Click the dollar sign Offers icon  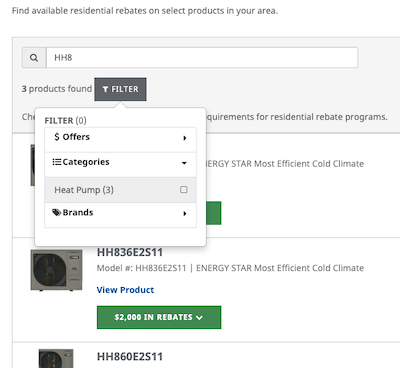point(57,137)
